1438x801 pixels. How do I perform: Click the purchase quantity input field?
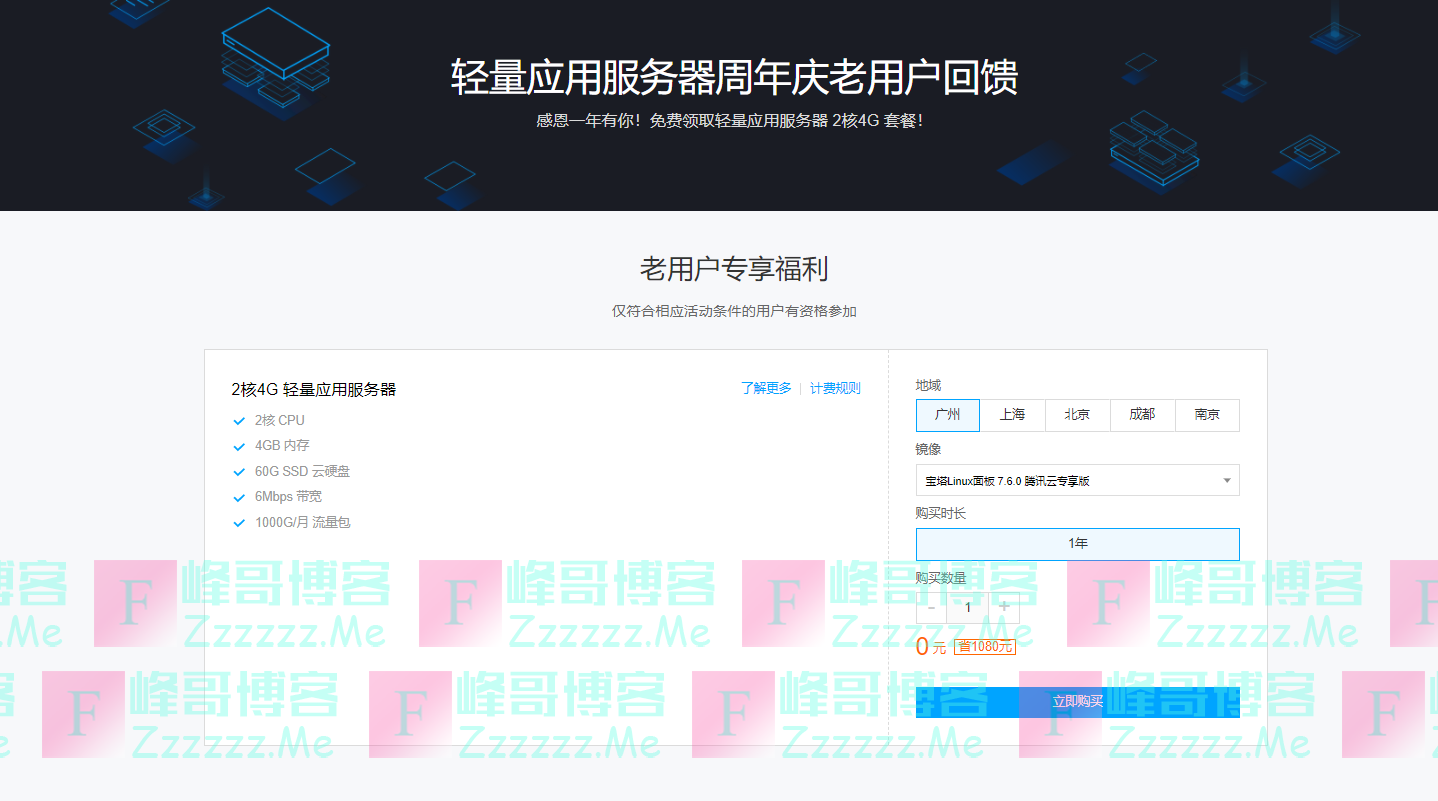pyautogui.click(x=968, y=607)
